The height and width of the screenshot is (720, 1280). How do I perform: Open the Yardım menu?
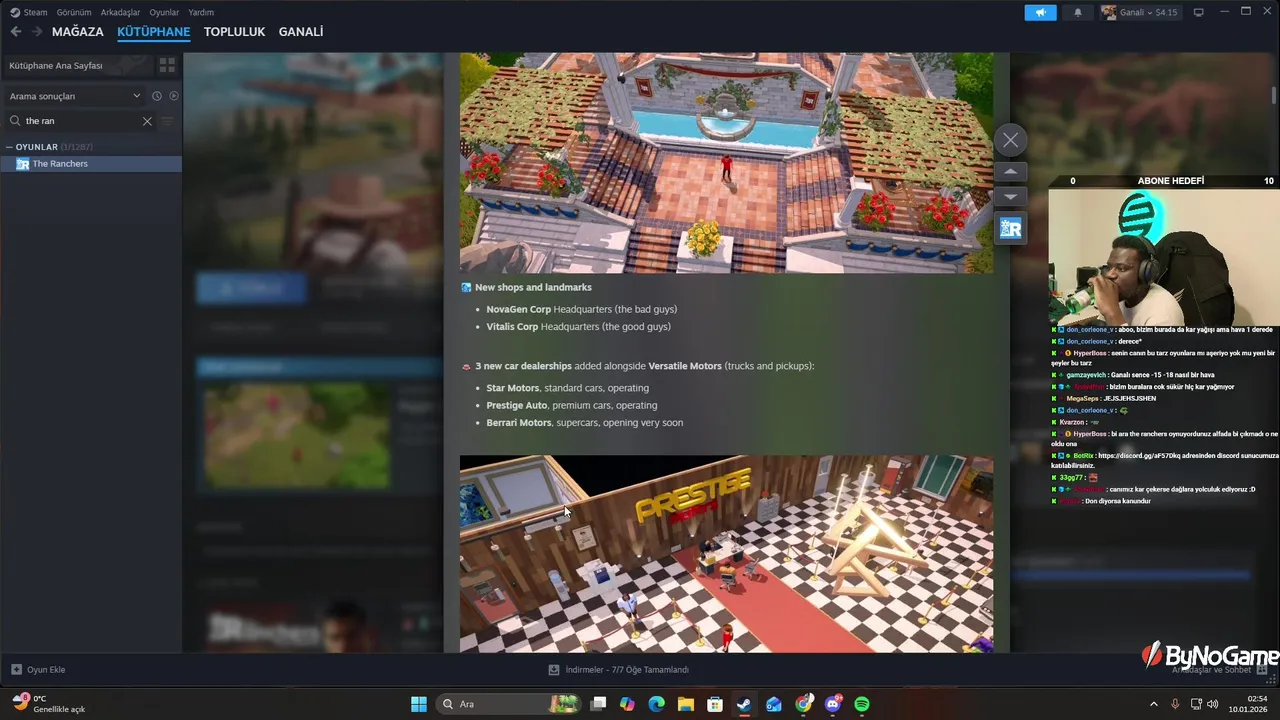[201, 12]
